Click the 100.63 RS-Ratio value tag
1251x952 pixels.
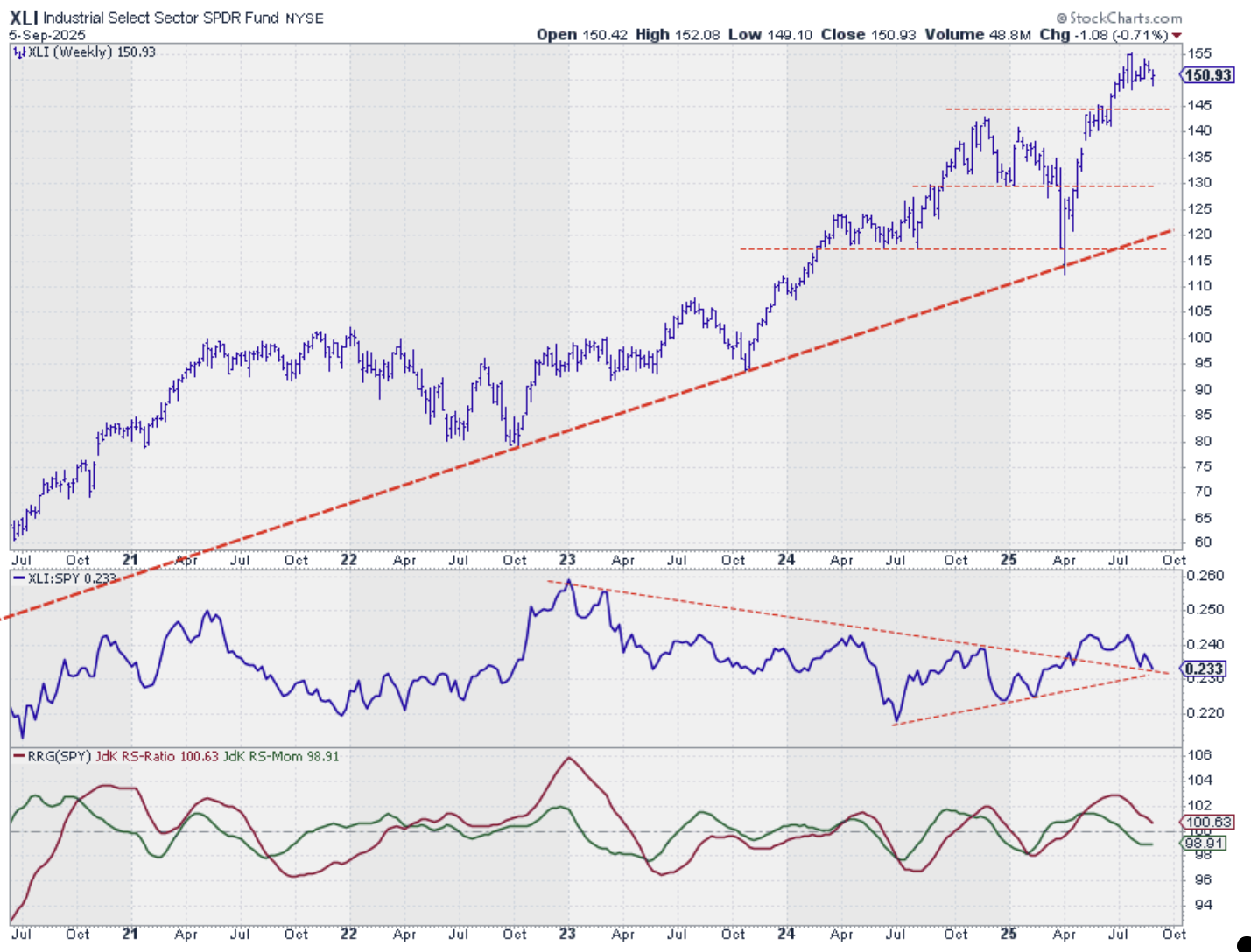click(1207, 822)
